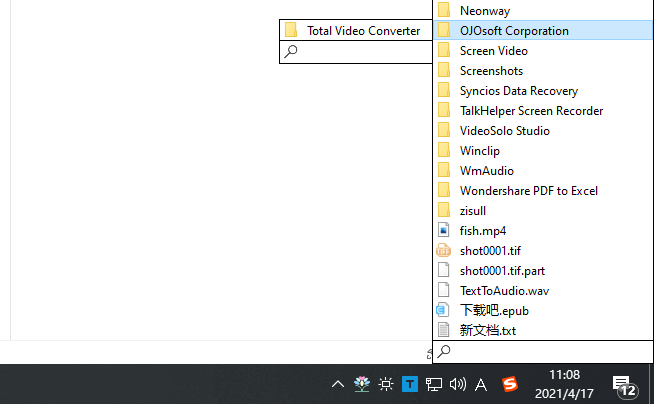Click the Syncios Data Recovery folder icon

tap(444, 90)
